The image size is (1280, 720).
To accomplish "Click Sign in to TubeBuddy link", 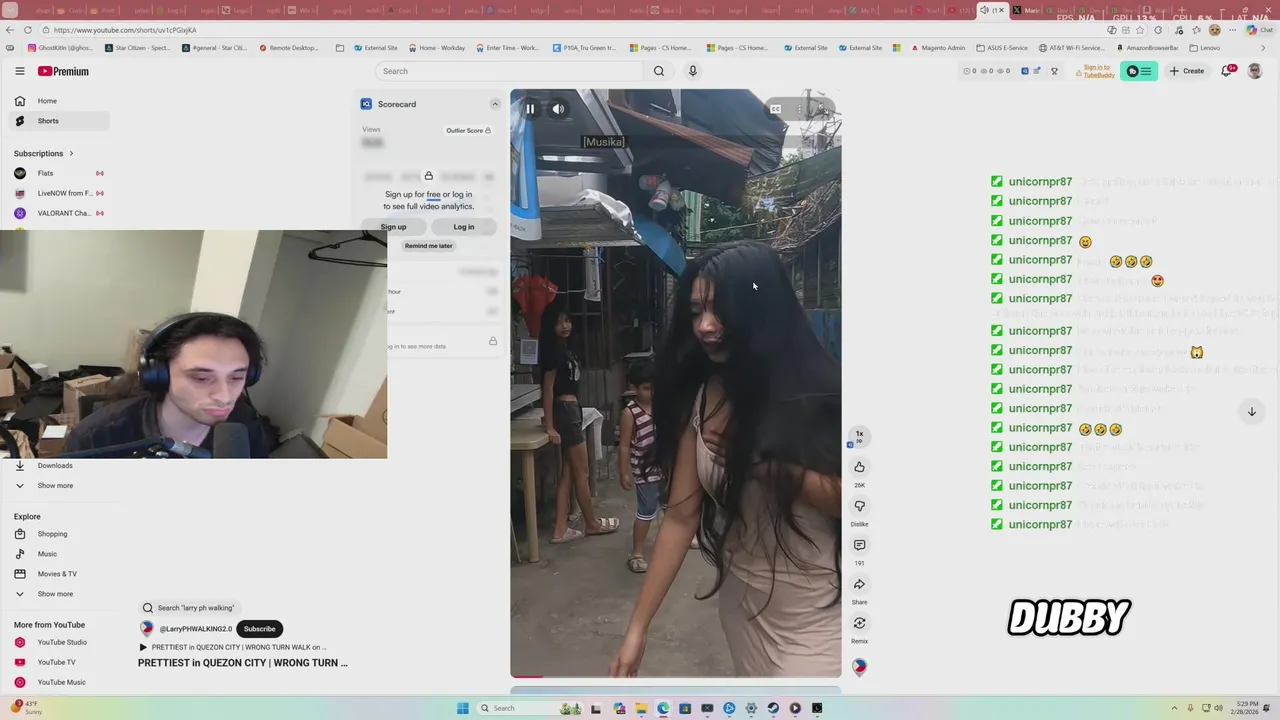I will click(1097, 71).
